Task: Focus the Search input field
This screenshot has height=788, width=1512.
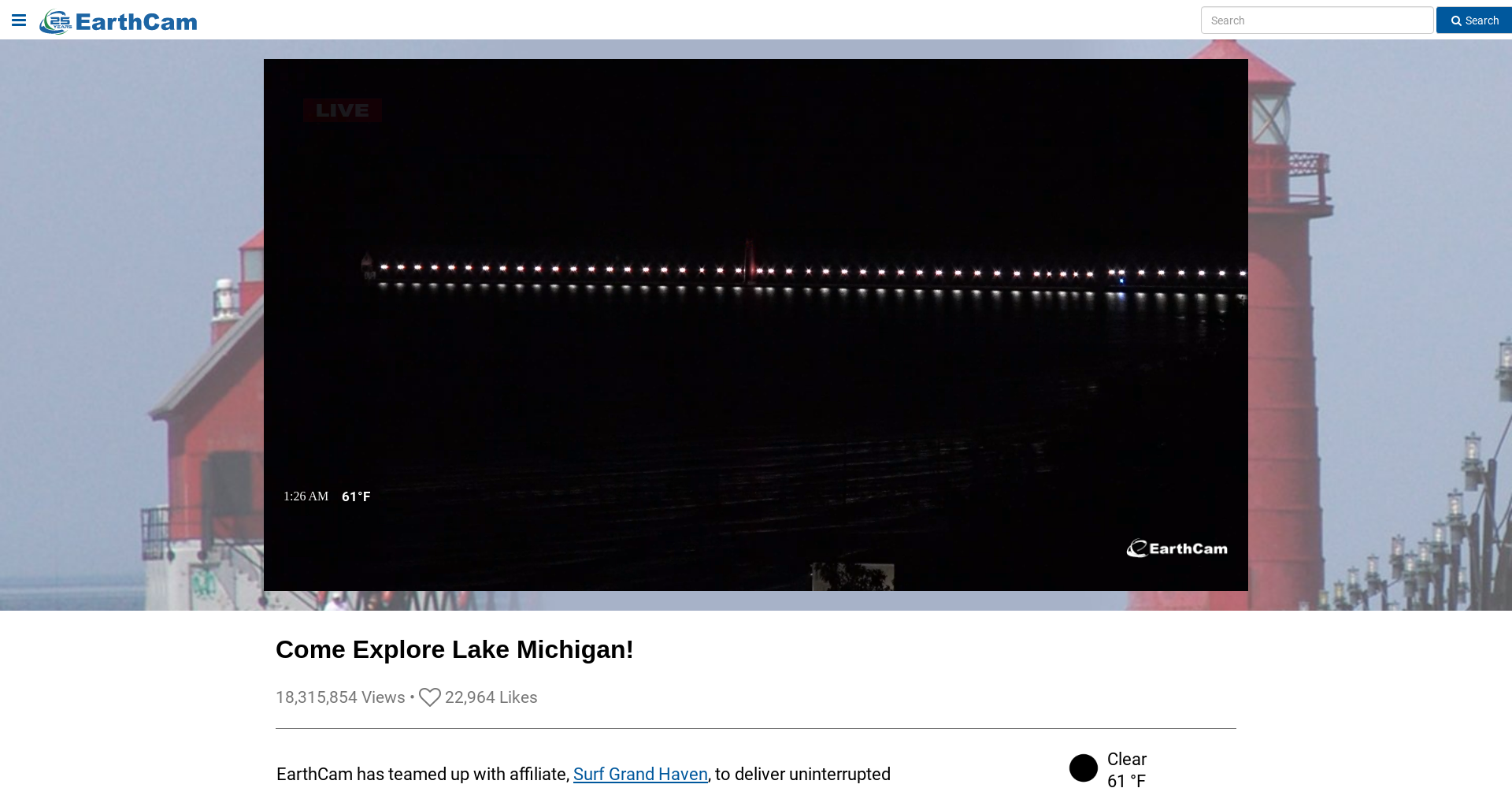Action: (1317, 20)
